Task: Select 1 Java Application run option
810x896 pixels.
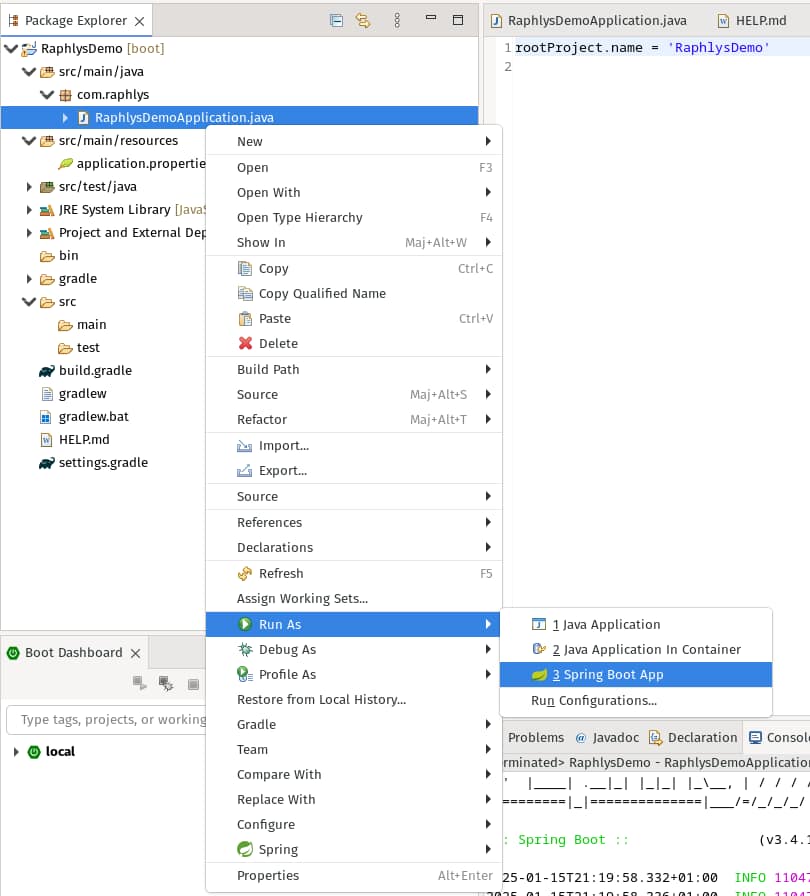Action: (x=606, y=625)
